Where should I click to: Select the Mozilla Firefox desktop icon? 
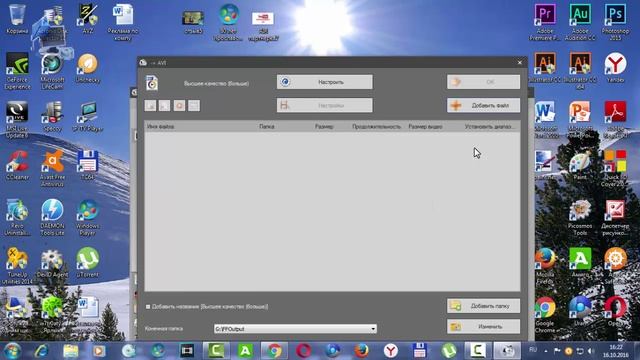[545, 266]
